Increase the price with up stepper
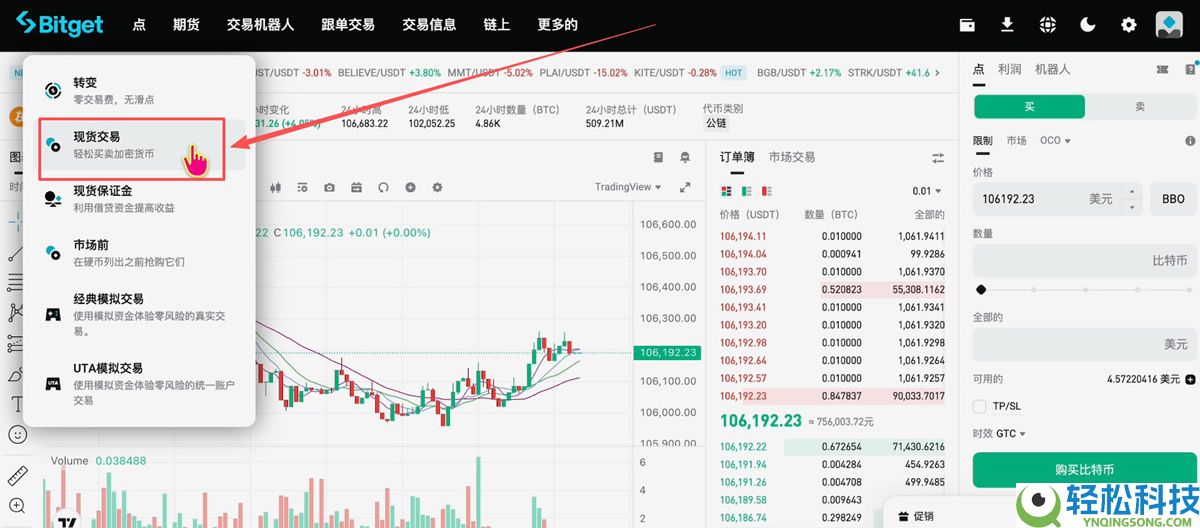Image resolution: width=1200 pixels, height=528 pixels. (x=1132, y=191)
